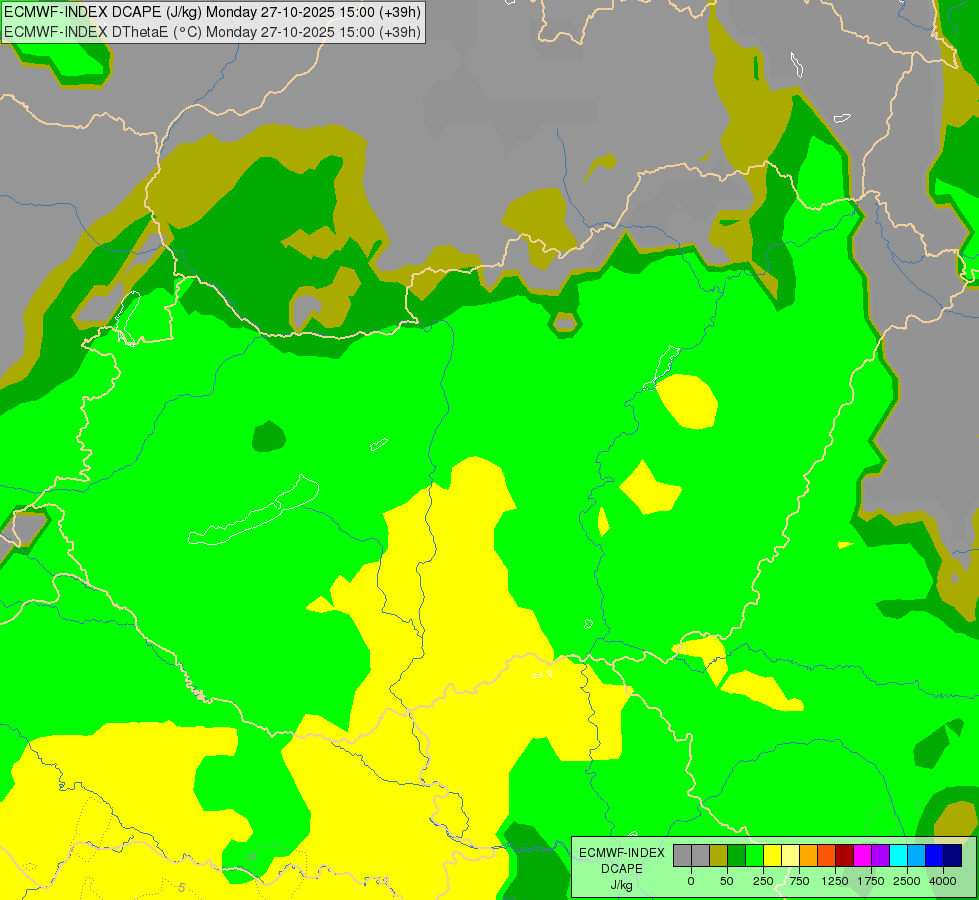Click the legend value 50

727,881
